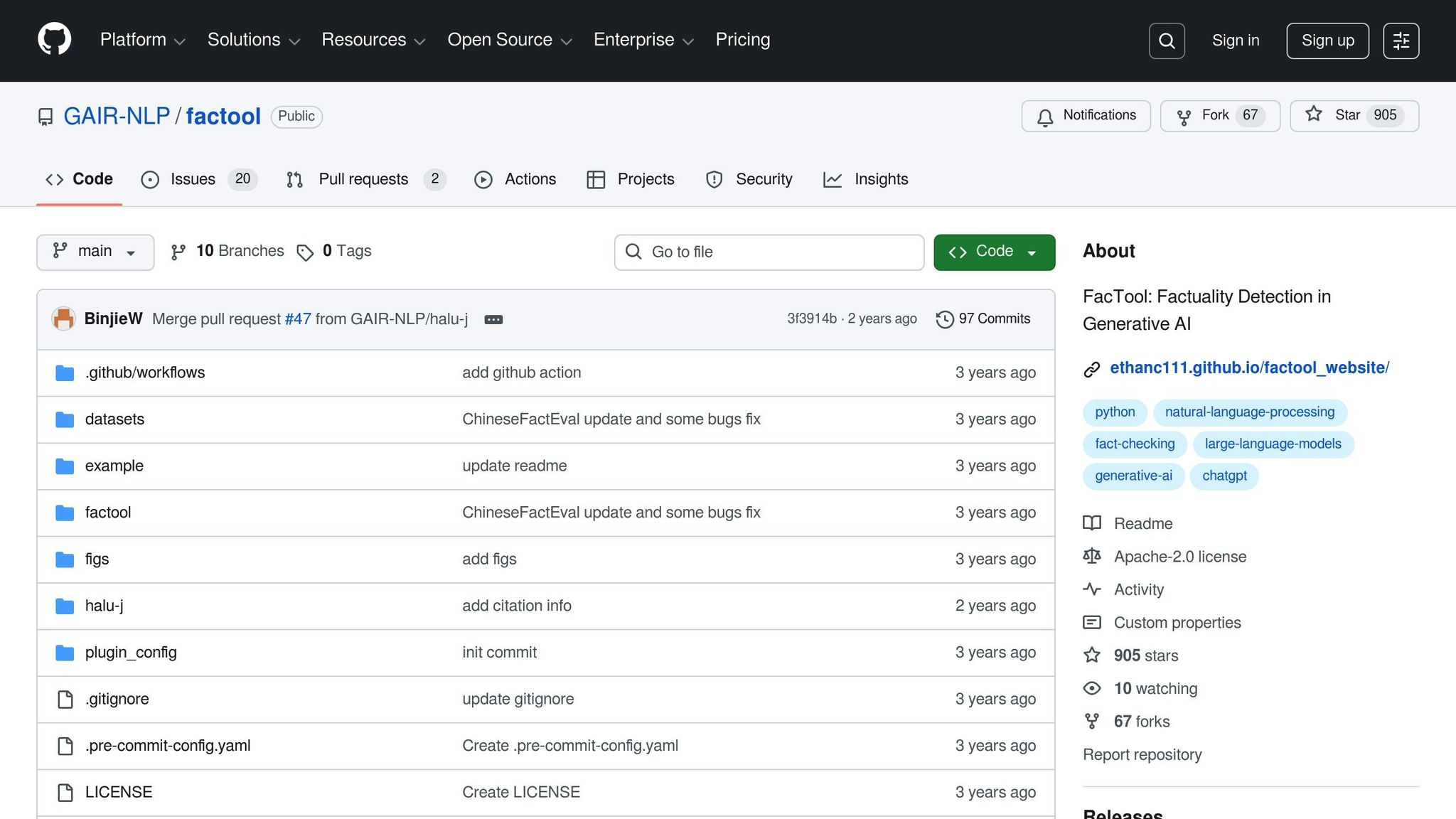This screenshot has width=1456, height=819.
Task: Expand the green Code dropdown
Action: click(x=994, y=252)
